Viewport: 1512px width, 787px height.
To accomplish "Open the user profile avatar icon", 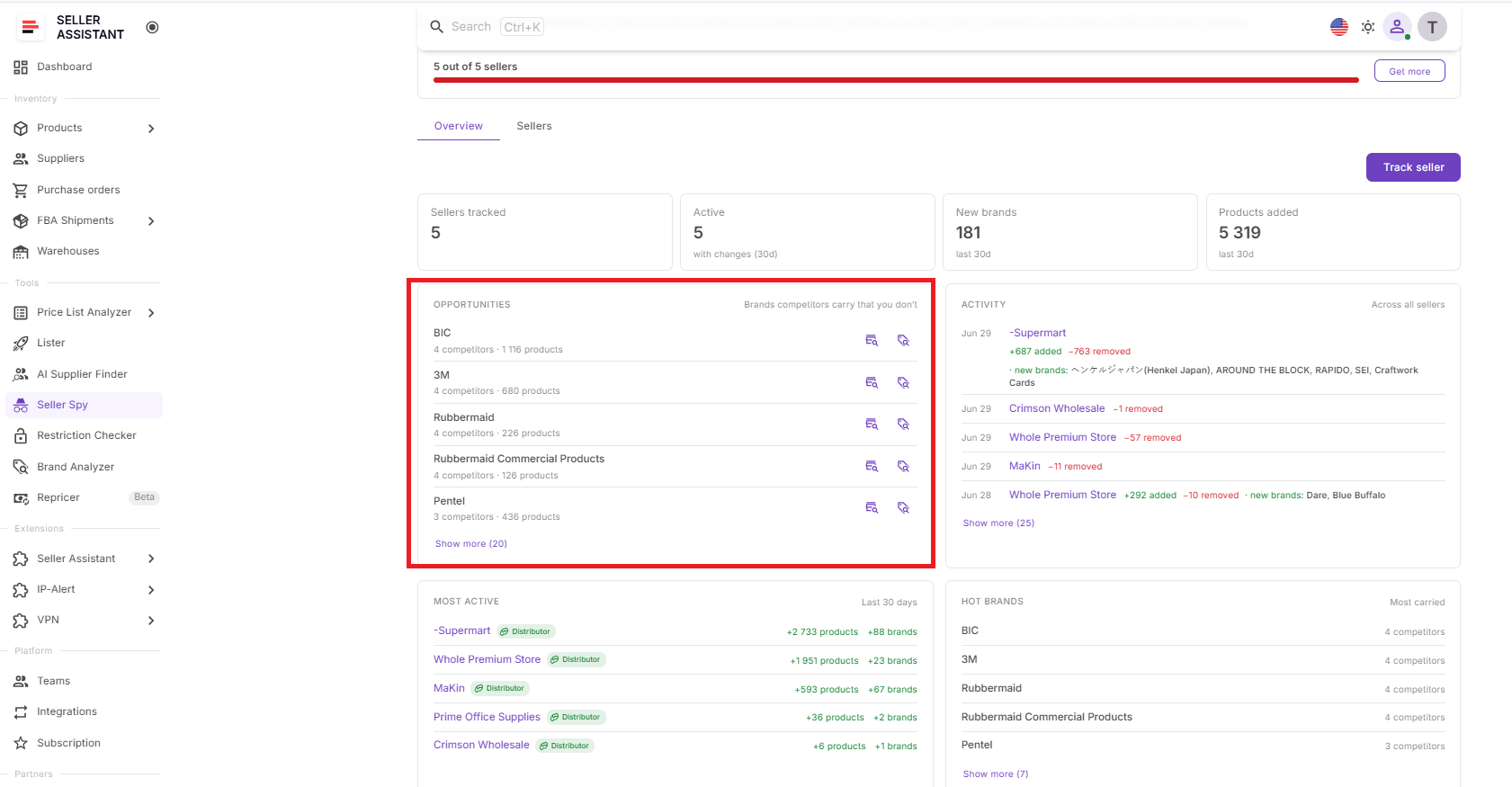I will (1397, 27).
